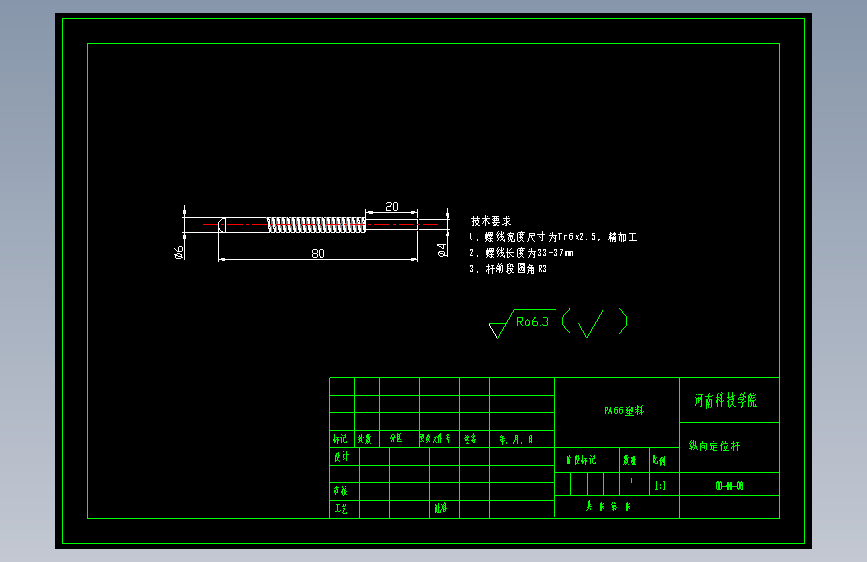
Task: Click the '纵向定位杆' part name text
Action: [x=714, y=446]
